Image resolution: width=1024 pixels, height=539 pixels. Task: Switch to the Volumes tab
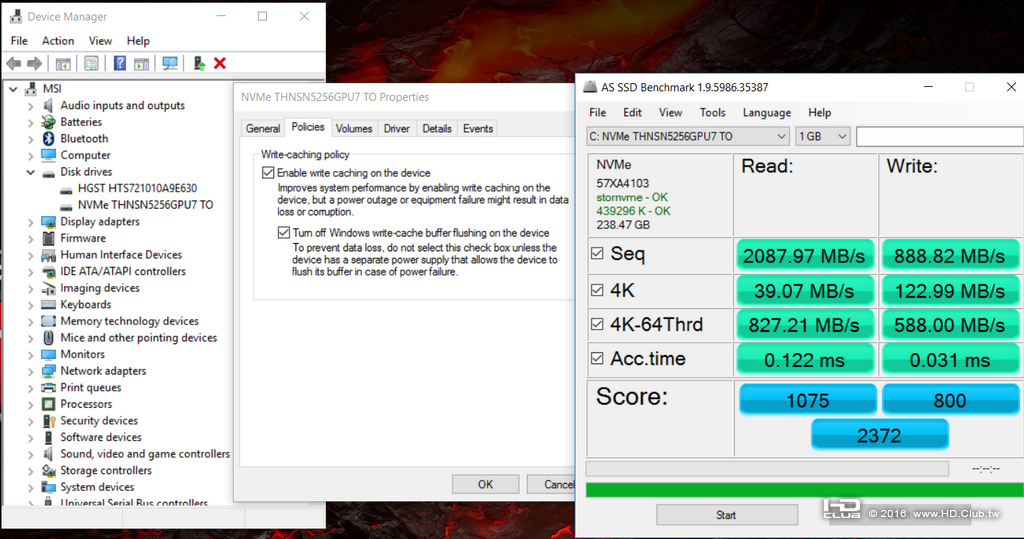354,129
